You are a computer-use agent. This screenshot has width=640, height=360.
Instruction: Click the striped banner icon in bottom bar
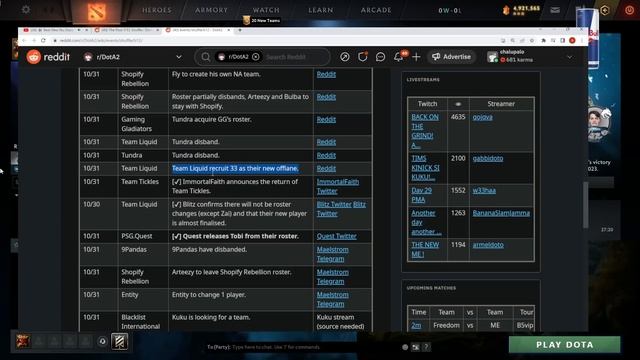click(119, 341)
